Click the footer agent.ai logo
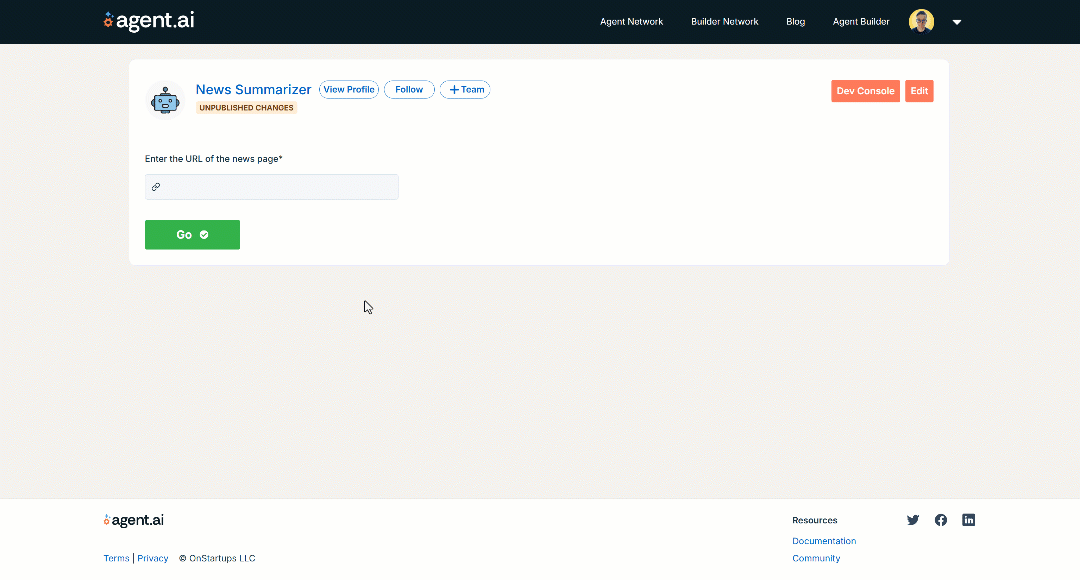 point(134,520)
